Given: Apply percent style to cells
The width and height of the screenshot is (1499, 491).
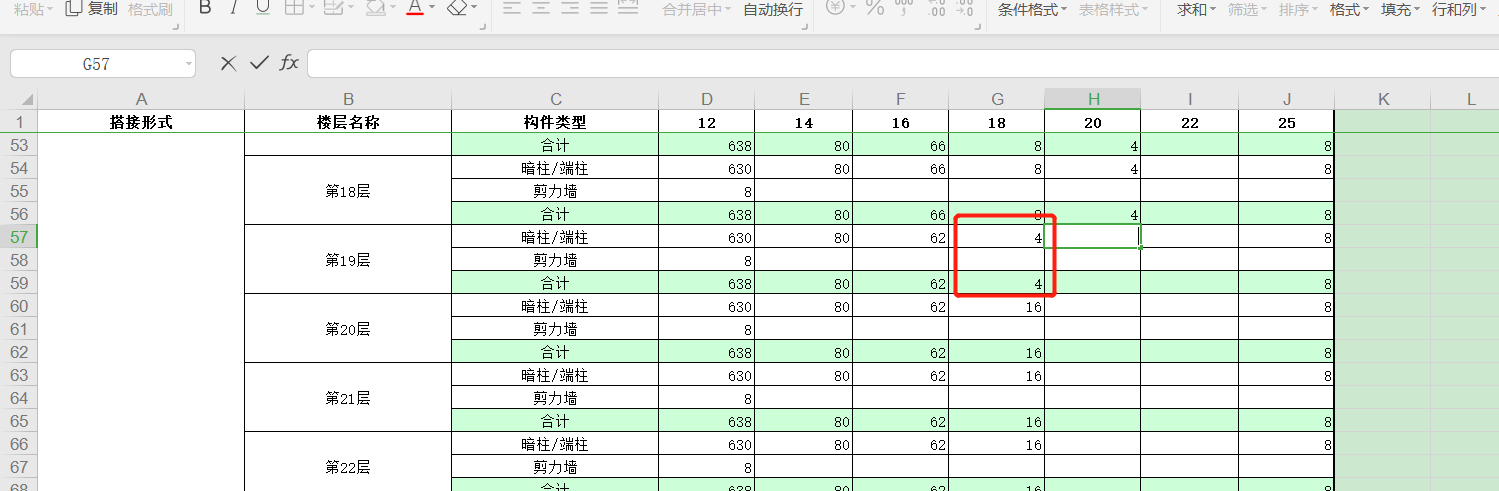Looking at the screenshot, I should (x=874, y=9).
